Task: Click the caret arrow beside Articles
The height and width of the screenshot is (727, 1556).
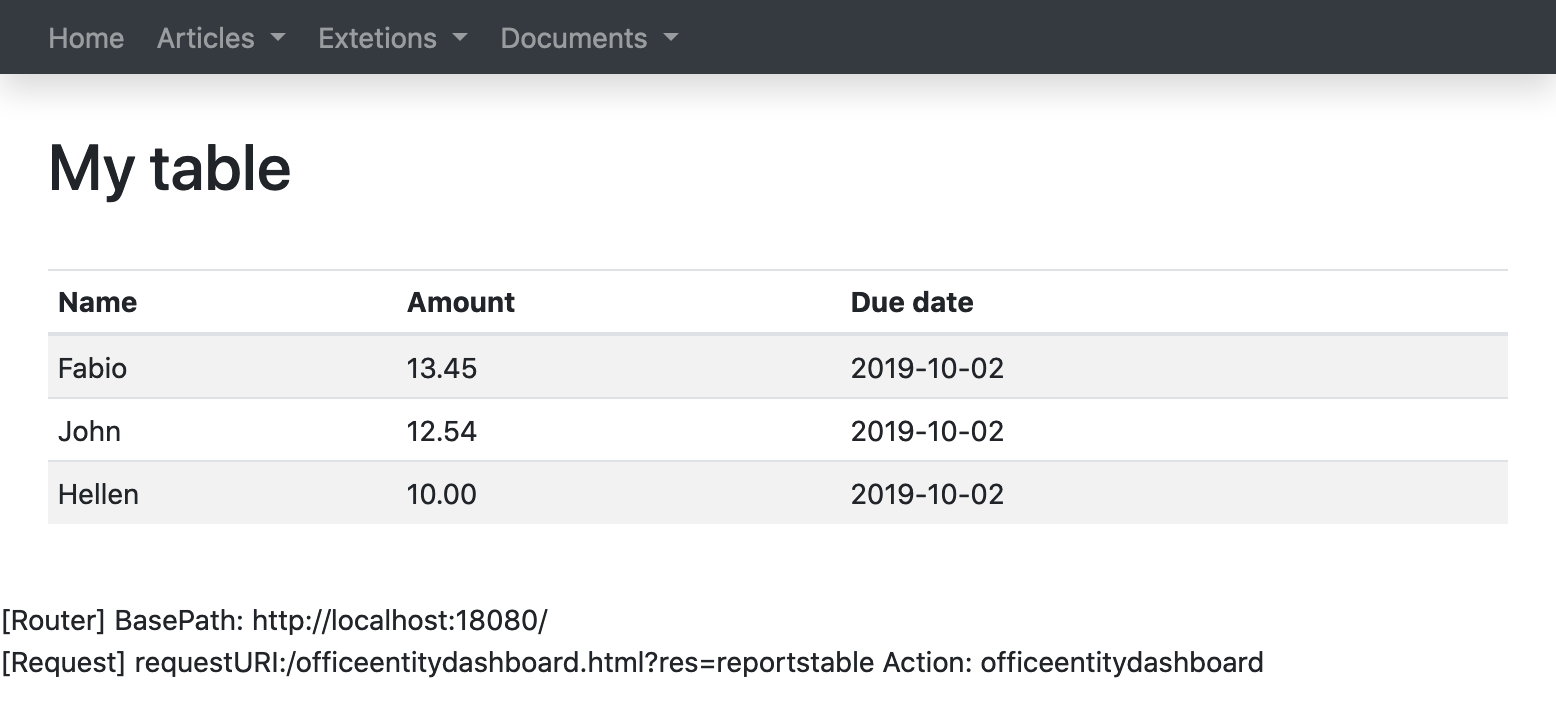Action: click(278, 38)
